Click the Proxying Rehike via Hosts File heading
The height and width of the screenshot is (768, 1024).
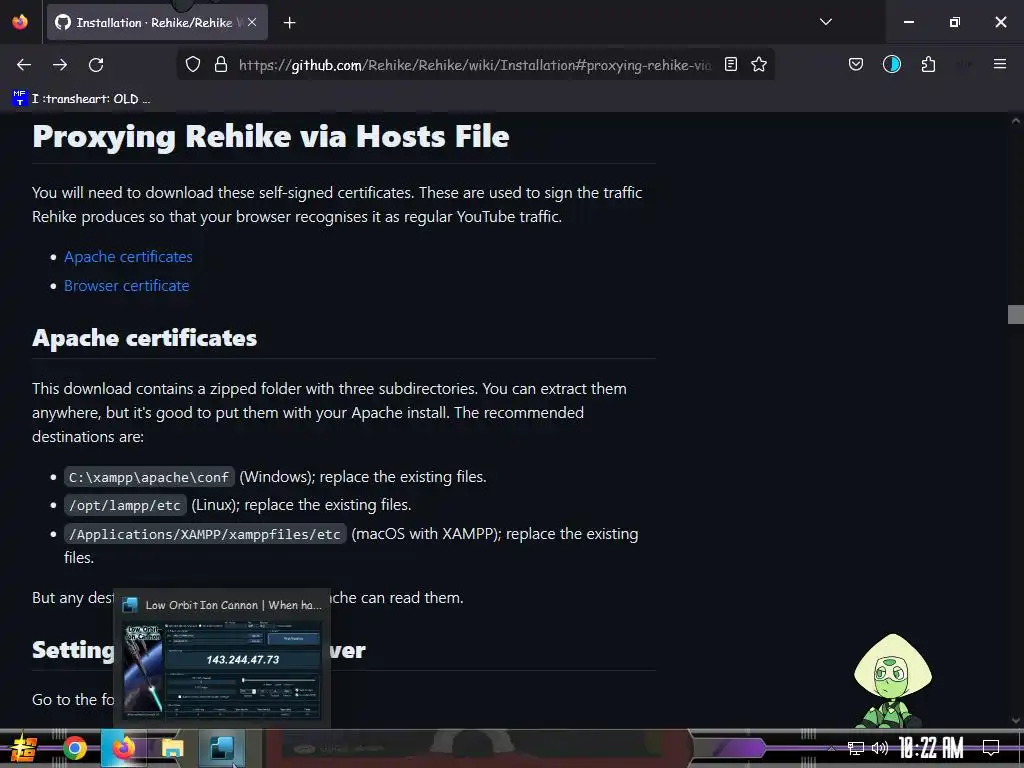point(270,136)
